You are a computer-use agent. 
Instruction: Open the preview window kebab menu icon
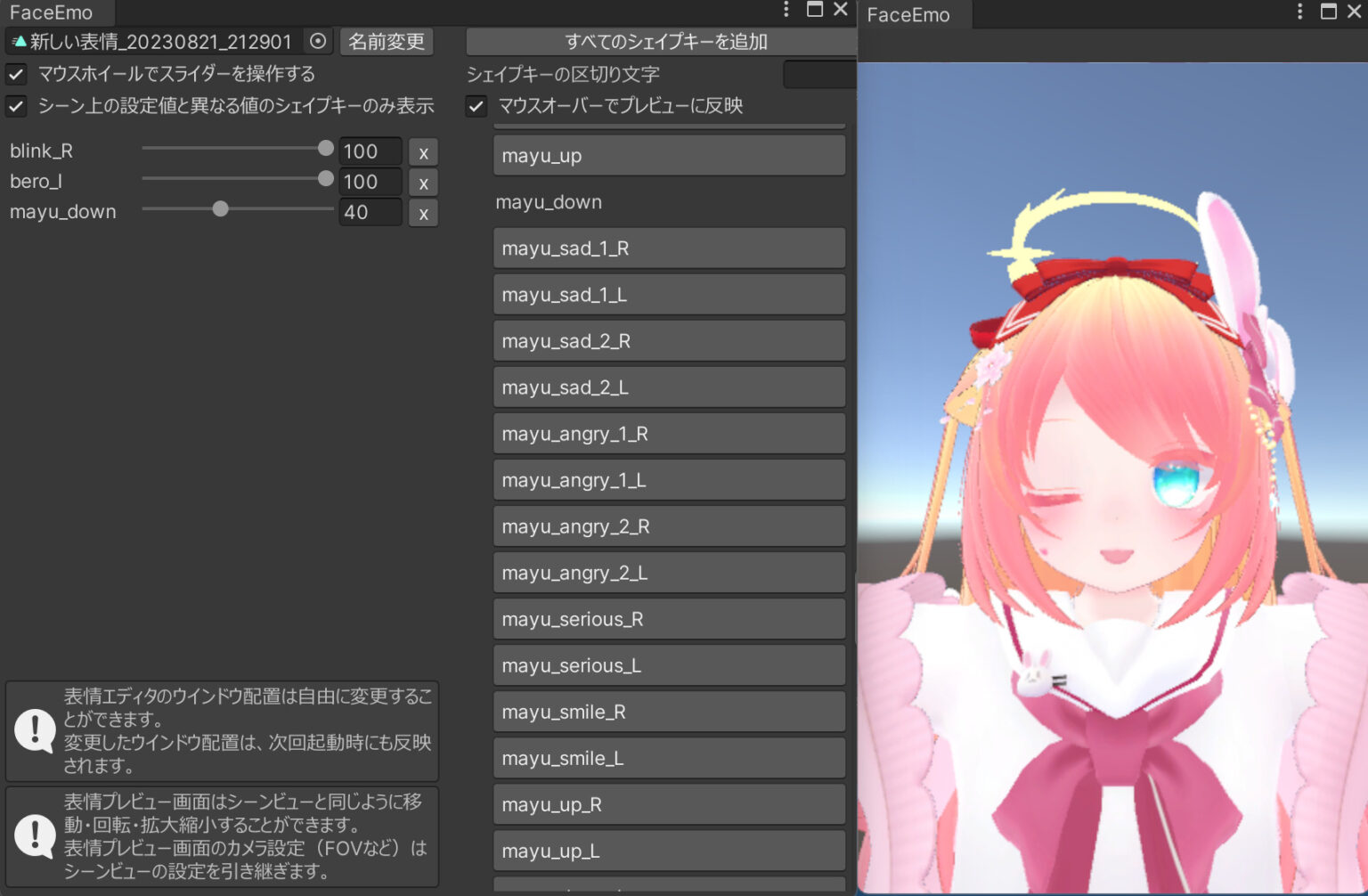click(x=1299, y=10)
